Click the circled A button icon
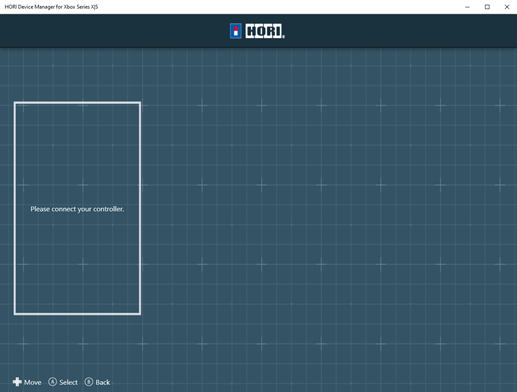Screen dimensions: 517x392 [x=52, y=382]
